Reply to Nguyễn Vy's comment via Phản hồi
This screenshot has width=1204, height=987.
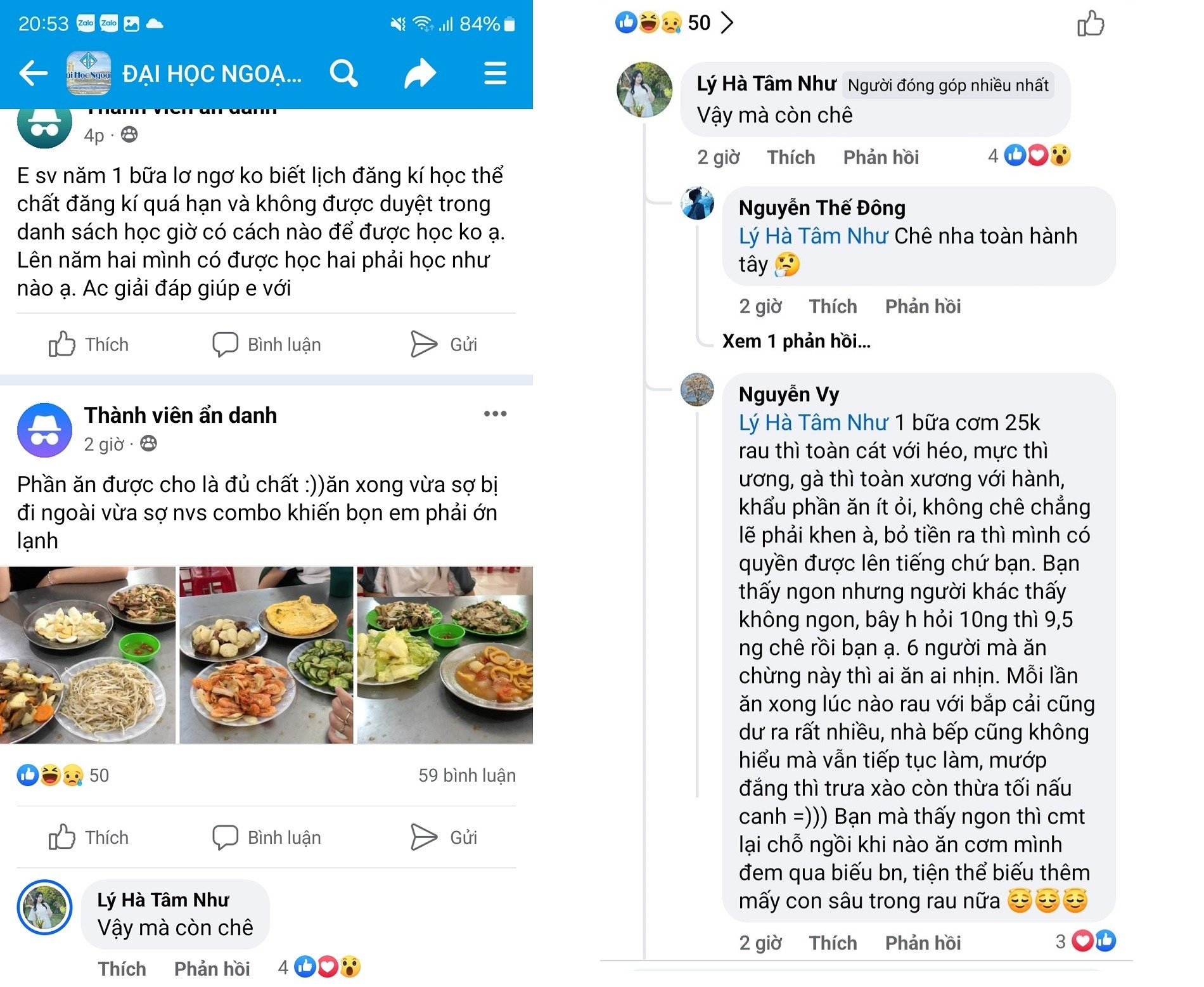tap(923, 943)
